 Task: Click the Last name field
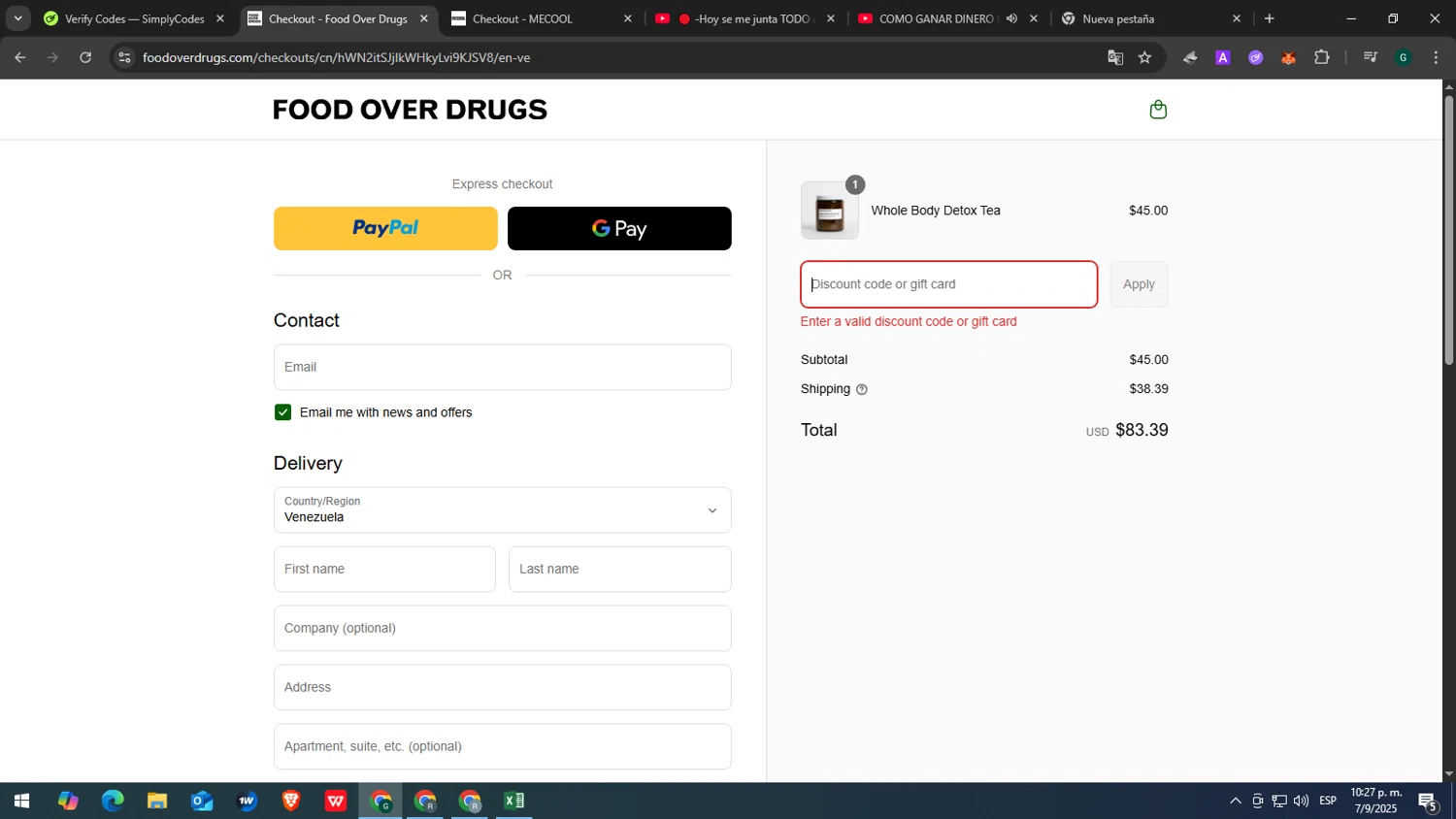(x=619, y=569)
